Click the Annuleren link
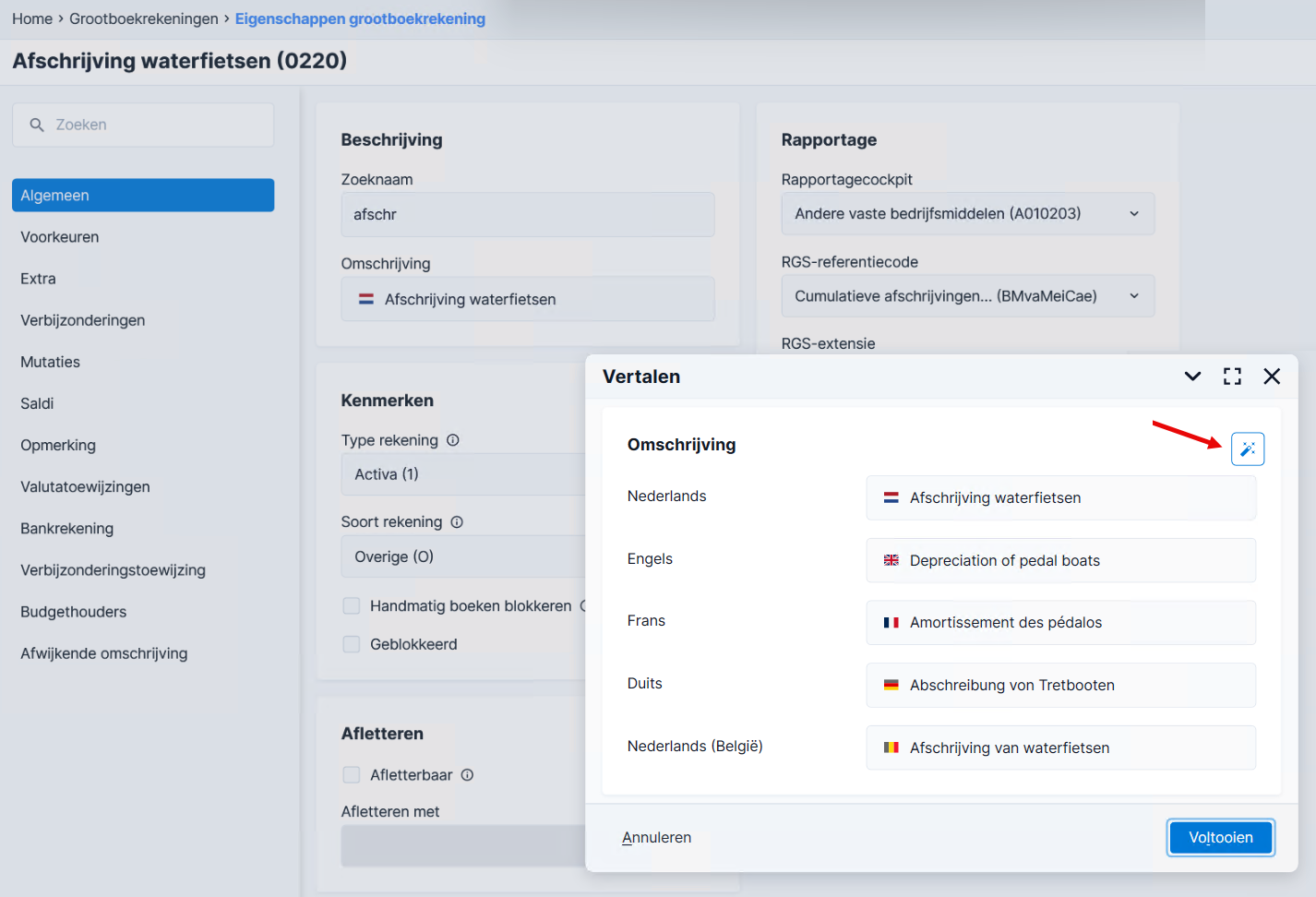Image resolution: width=1316 pixels, height=897 pixels. coord(656,838)
